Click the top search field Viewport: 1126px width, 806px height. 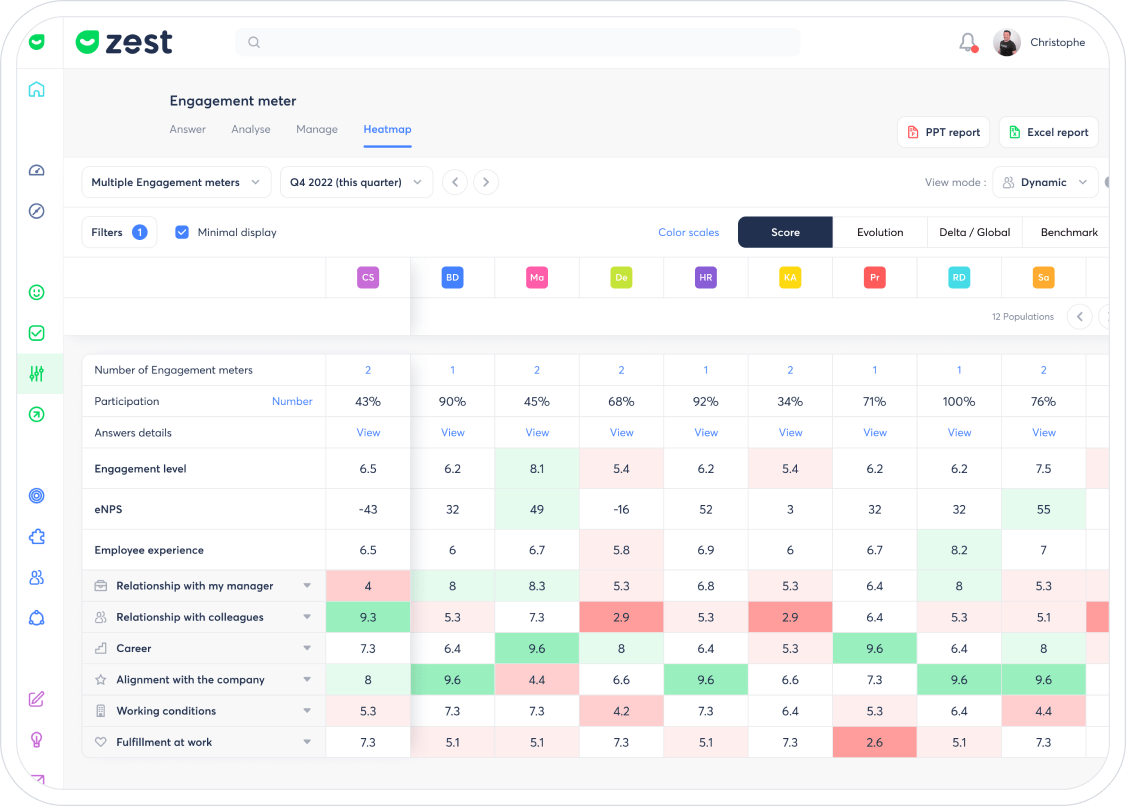pyautogui.click(x=517, y=42)
